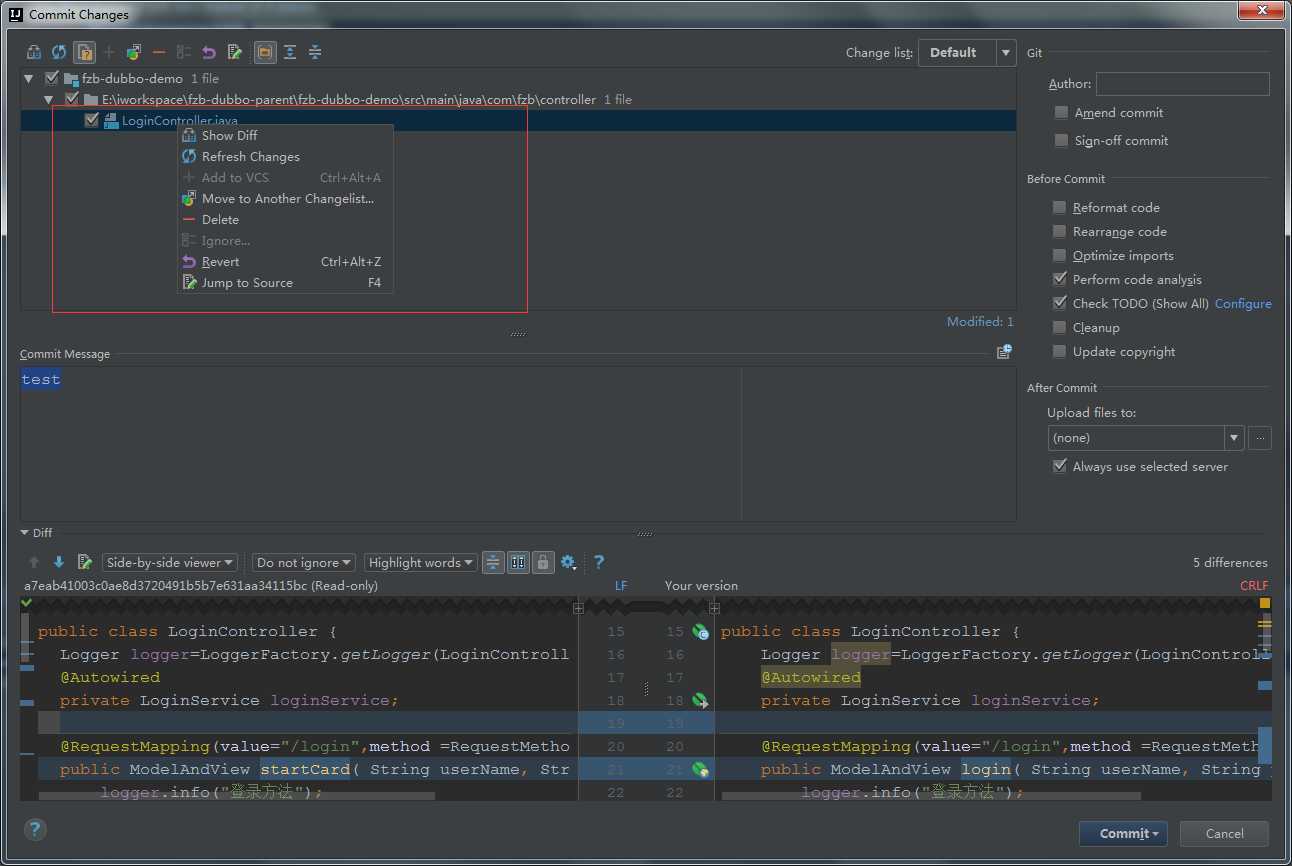The image size is (1292, 866).
Task: Click the right diff pane horizontal scrollbar
Action: point(931,797)
